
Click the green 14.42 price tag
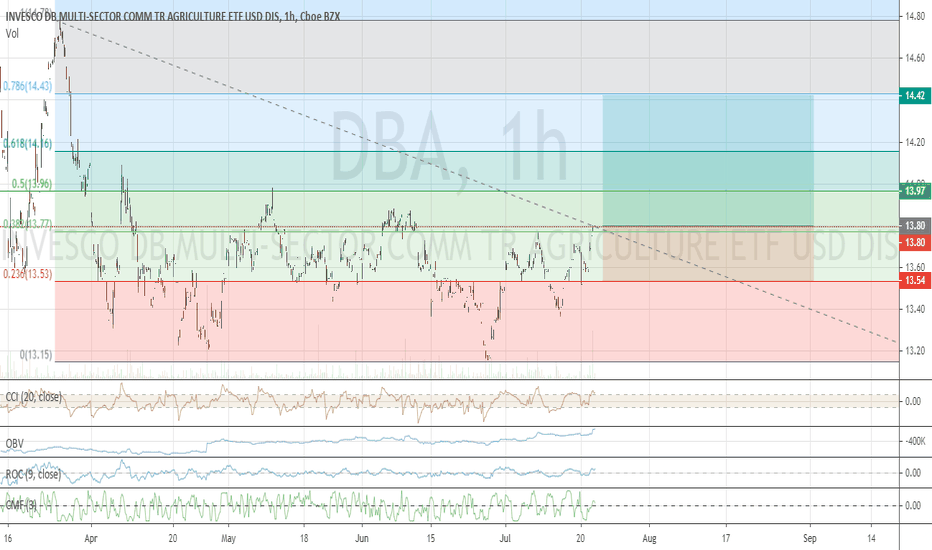coord(915,96)
